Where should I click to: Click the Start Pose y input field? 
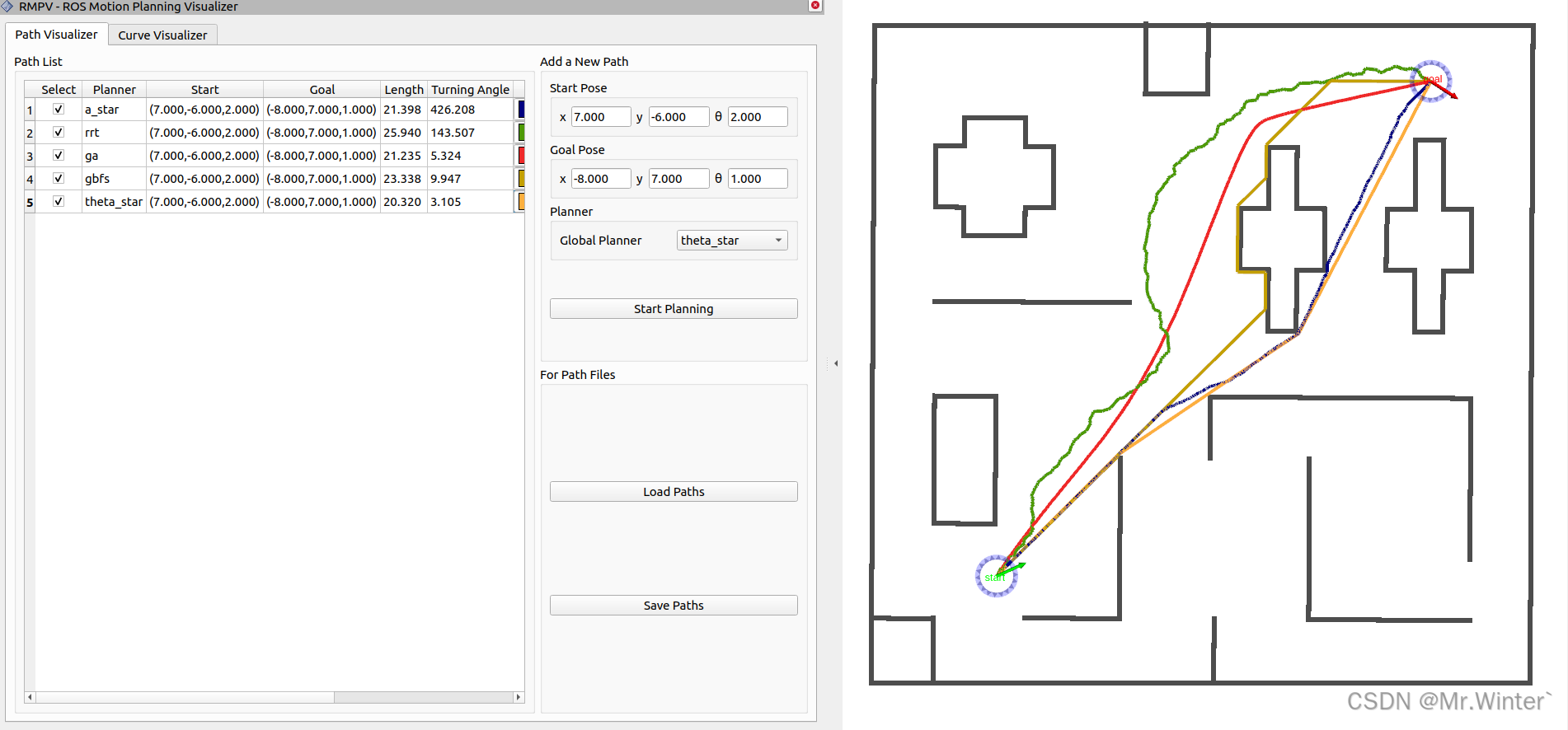[x=678, y=117]
